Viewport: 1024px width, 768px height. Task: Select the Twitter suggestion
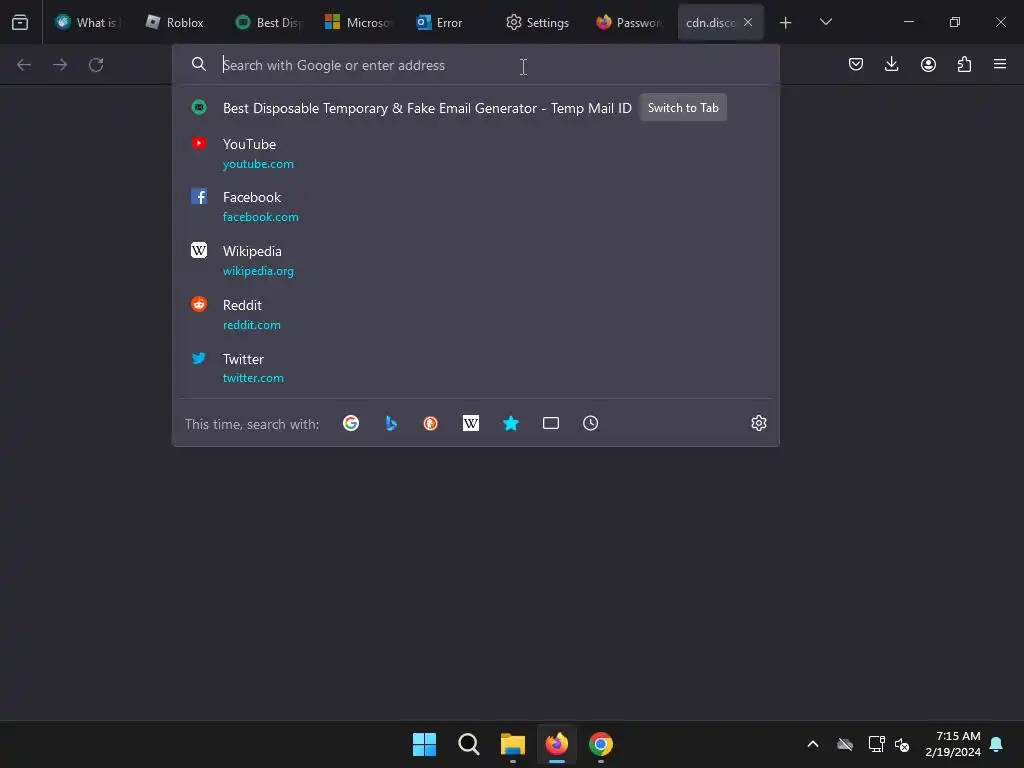point(475,368)
